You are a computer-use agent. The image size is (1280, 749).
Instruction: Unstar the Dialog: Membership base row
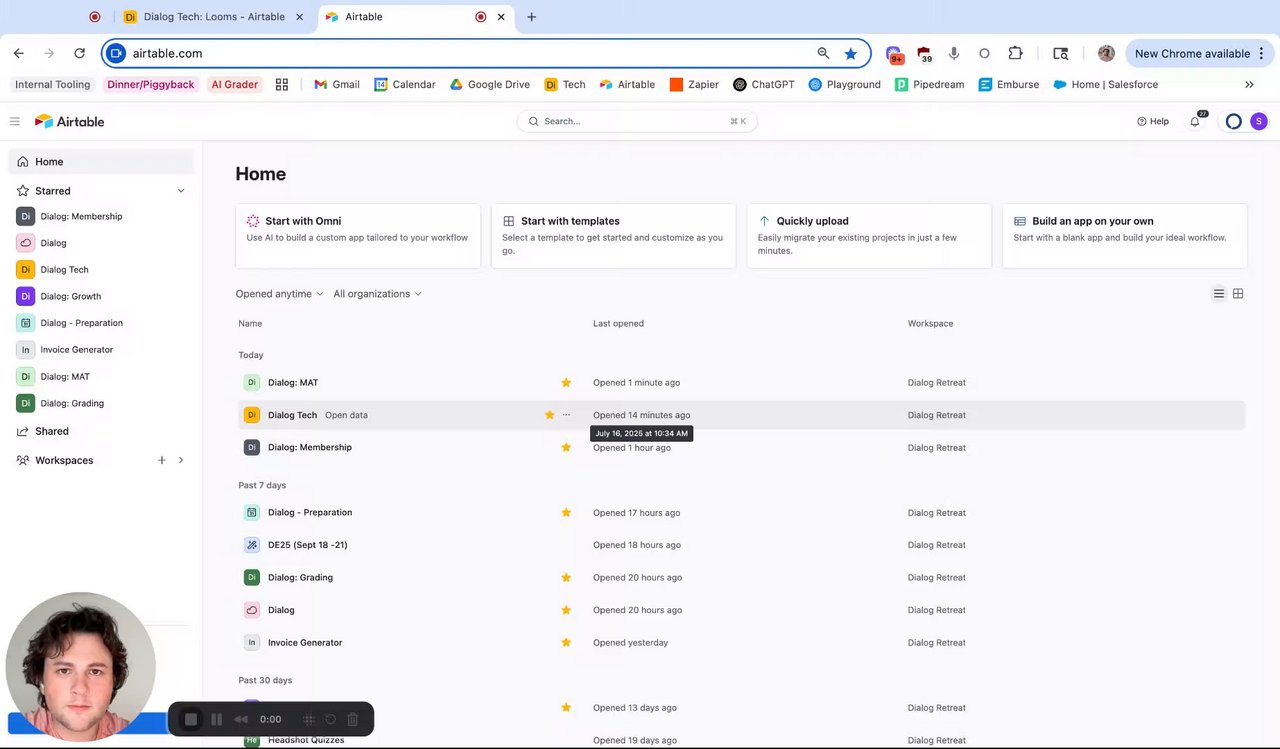coord(566,447)
